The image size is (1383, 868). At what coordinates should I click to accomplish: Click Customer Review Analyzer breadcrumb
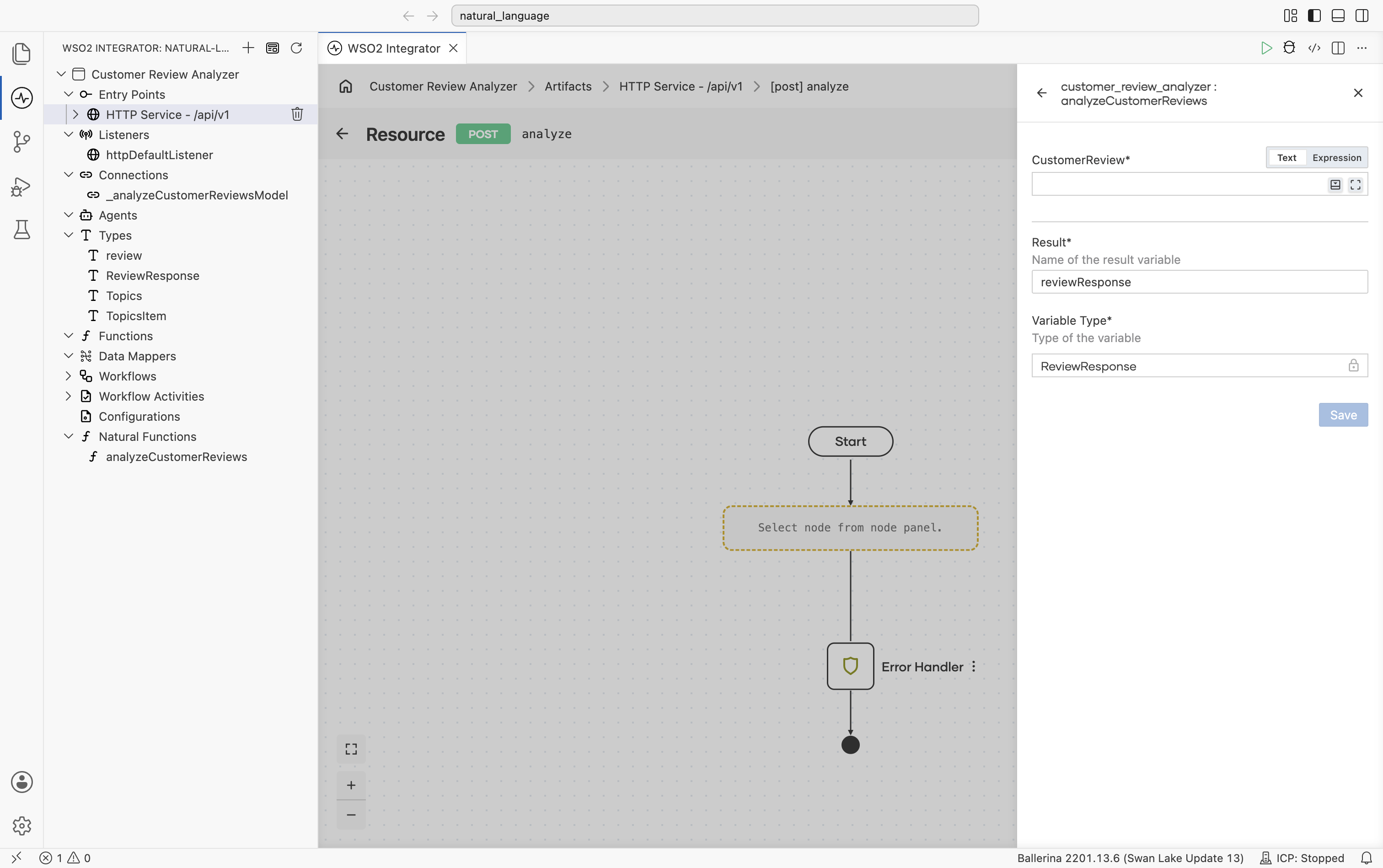[443, 86]
